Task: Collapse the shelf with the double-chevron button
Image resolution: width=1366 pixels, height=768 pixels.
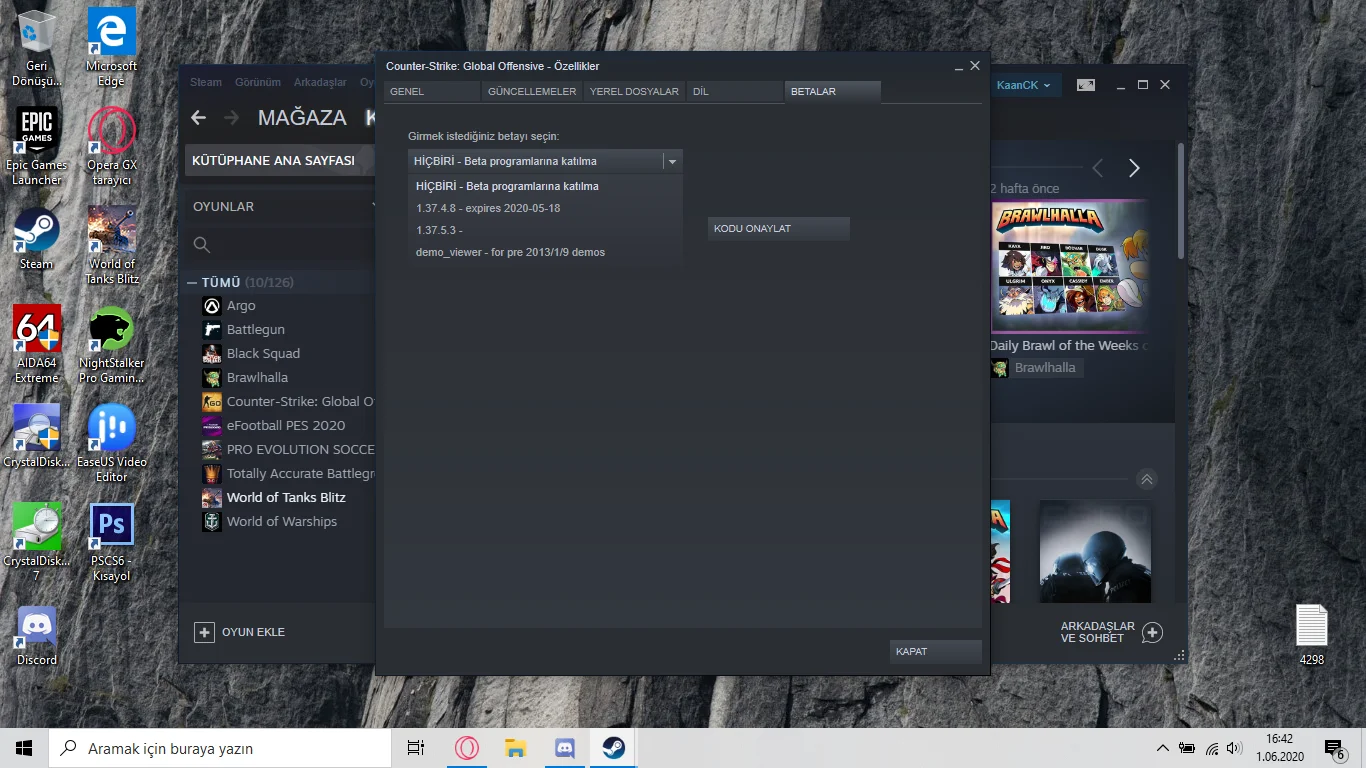Action: (1147, 479)
